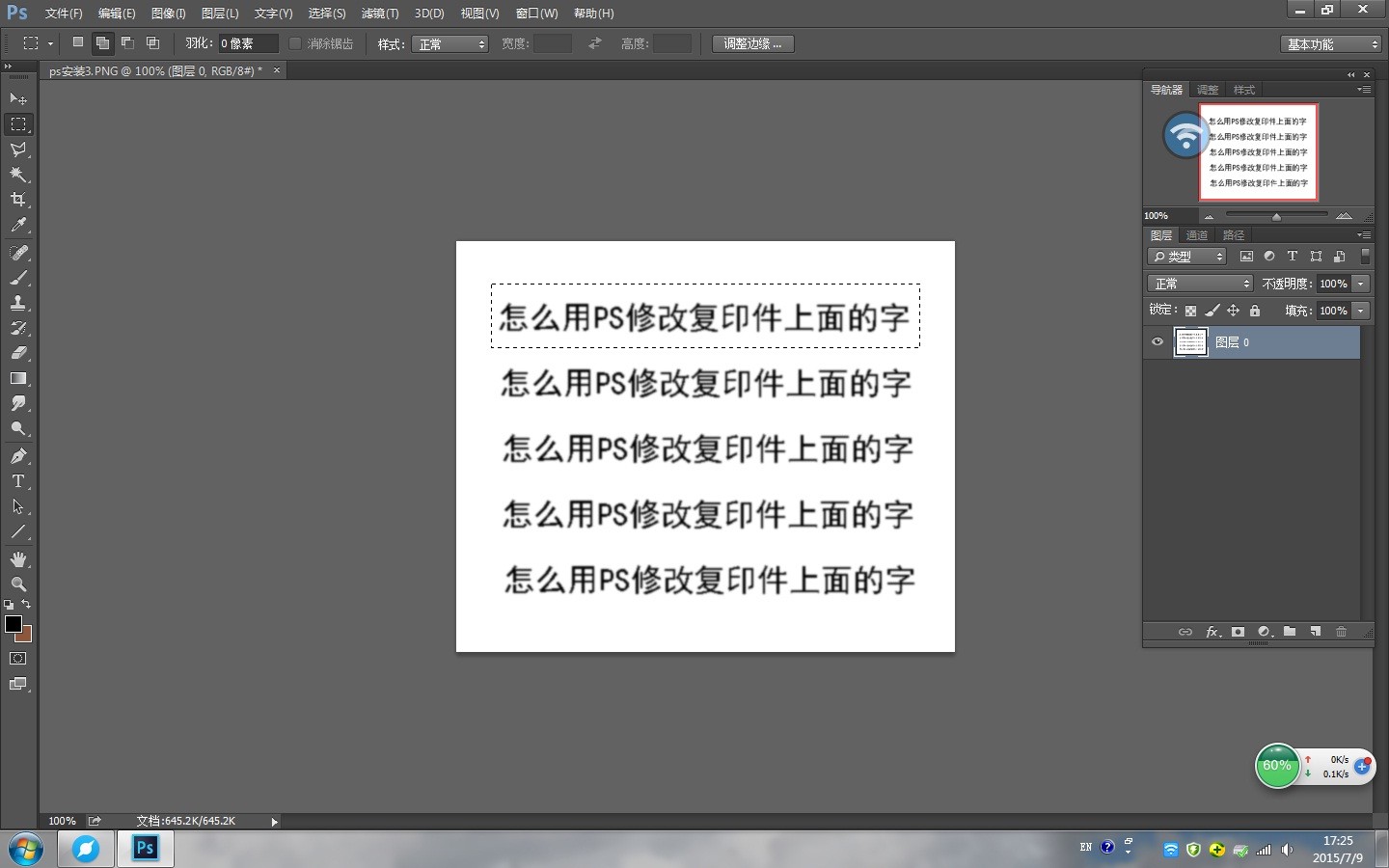Open the 滤镜 menu
The height and width of the screenshot is (868, 1389).
point(379,14)
